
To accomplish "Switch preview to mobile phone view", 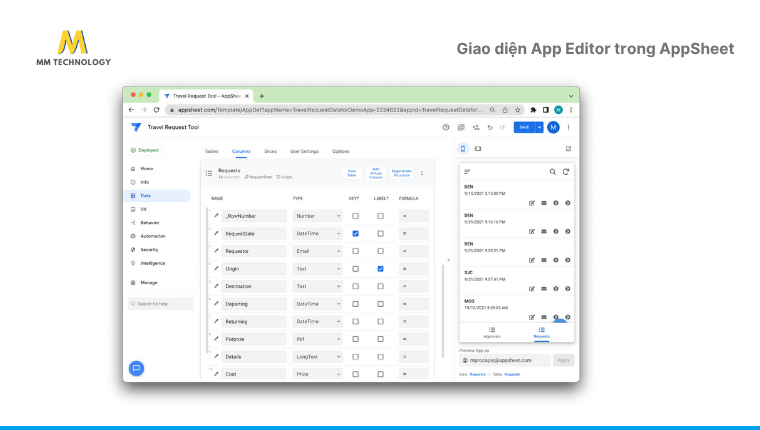I will (463, 149).
